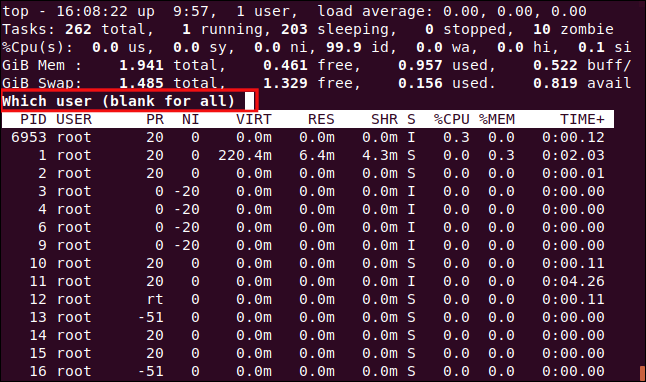Click the PR column header
The height and width of the screenshot is (382, 646).
(155, 119)
